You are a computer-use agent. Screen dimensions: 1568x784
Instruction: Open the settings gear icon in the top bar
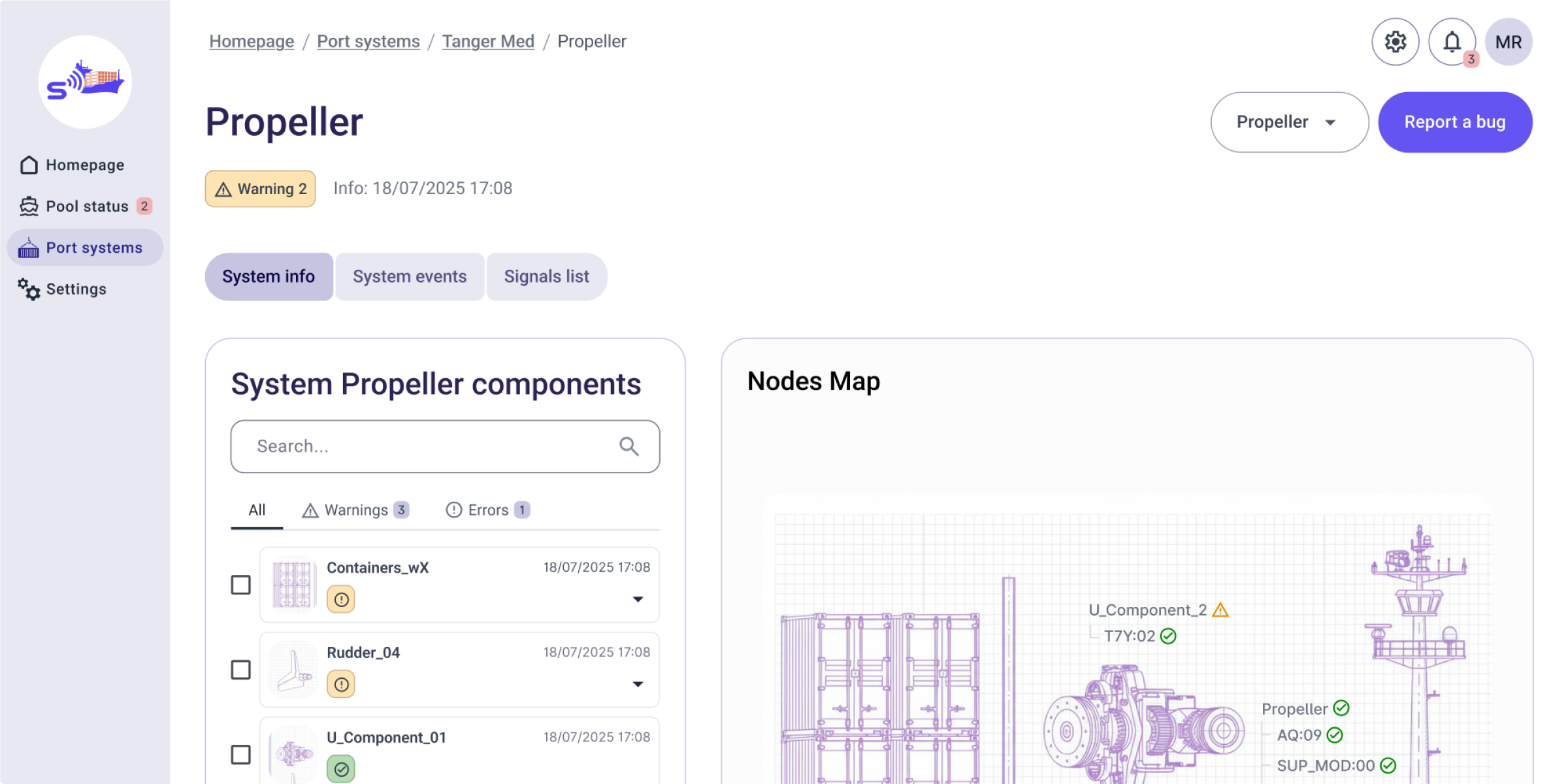coord(1396,41)
